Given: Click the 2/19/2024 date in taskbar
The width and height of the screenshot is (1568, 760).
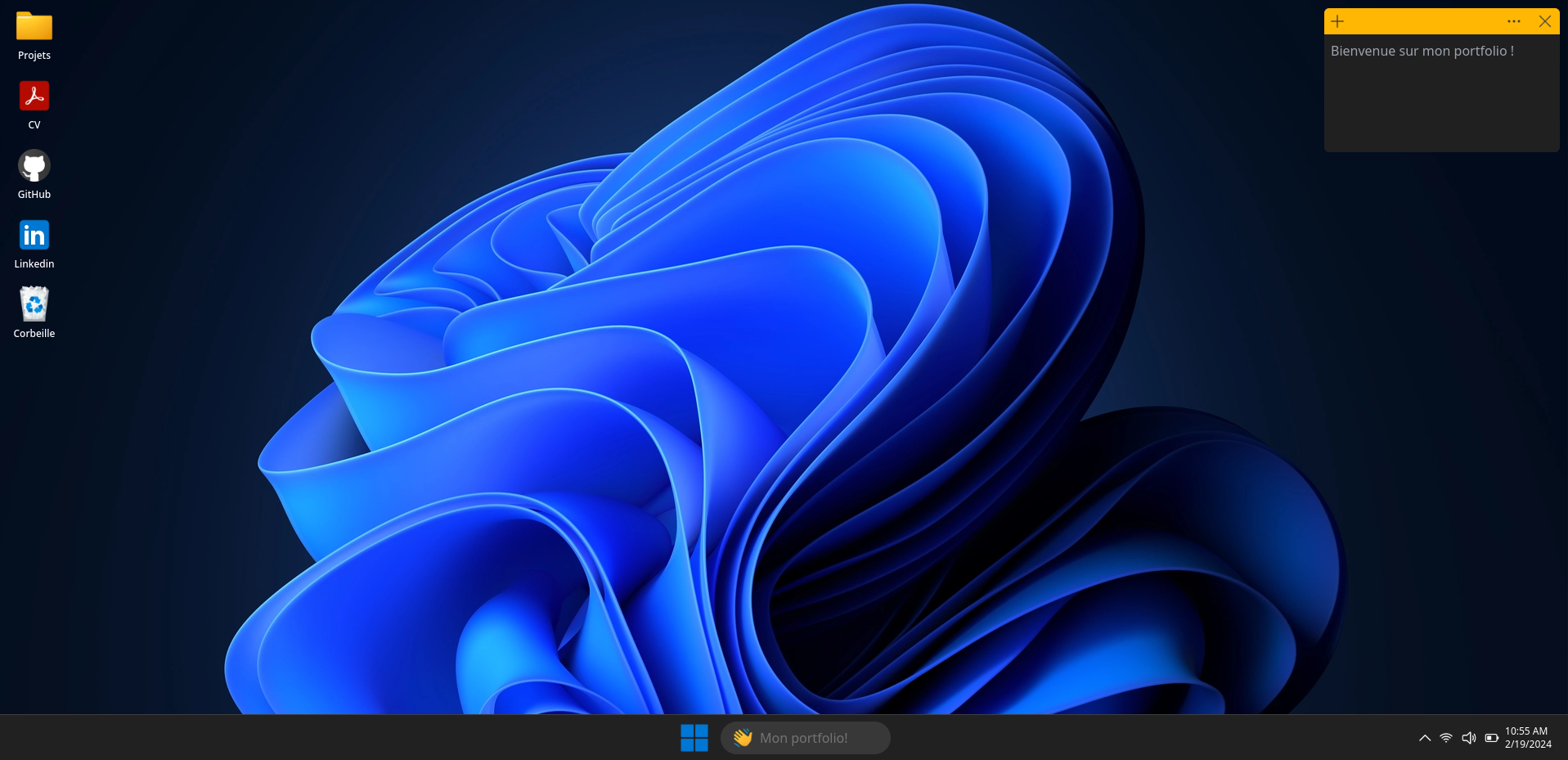Looking at the screenshot, I should click(x=1528, y=744).
